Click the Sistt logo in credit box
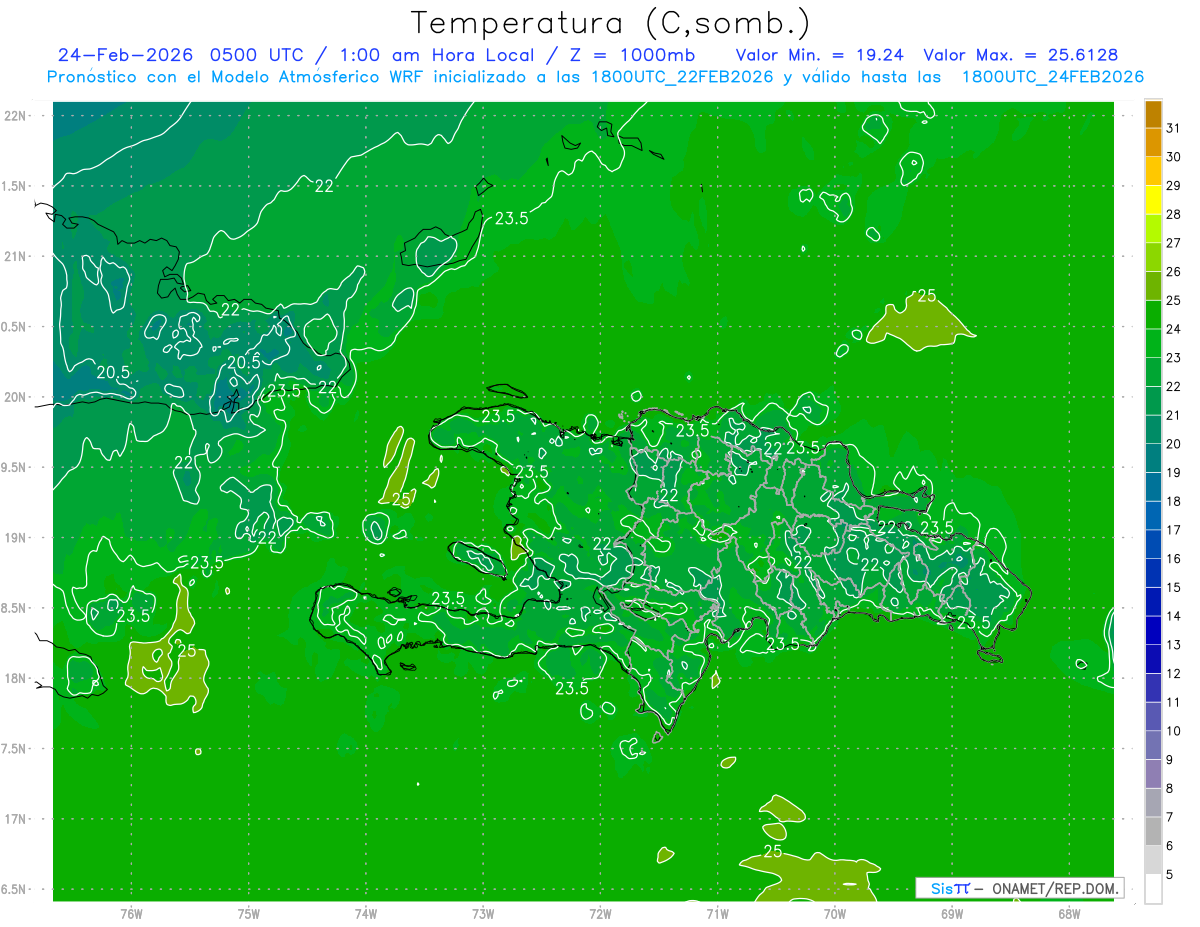This screenshot has height=927, width=1200. coord(950,888)
